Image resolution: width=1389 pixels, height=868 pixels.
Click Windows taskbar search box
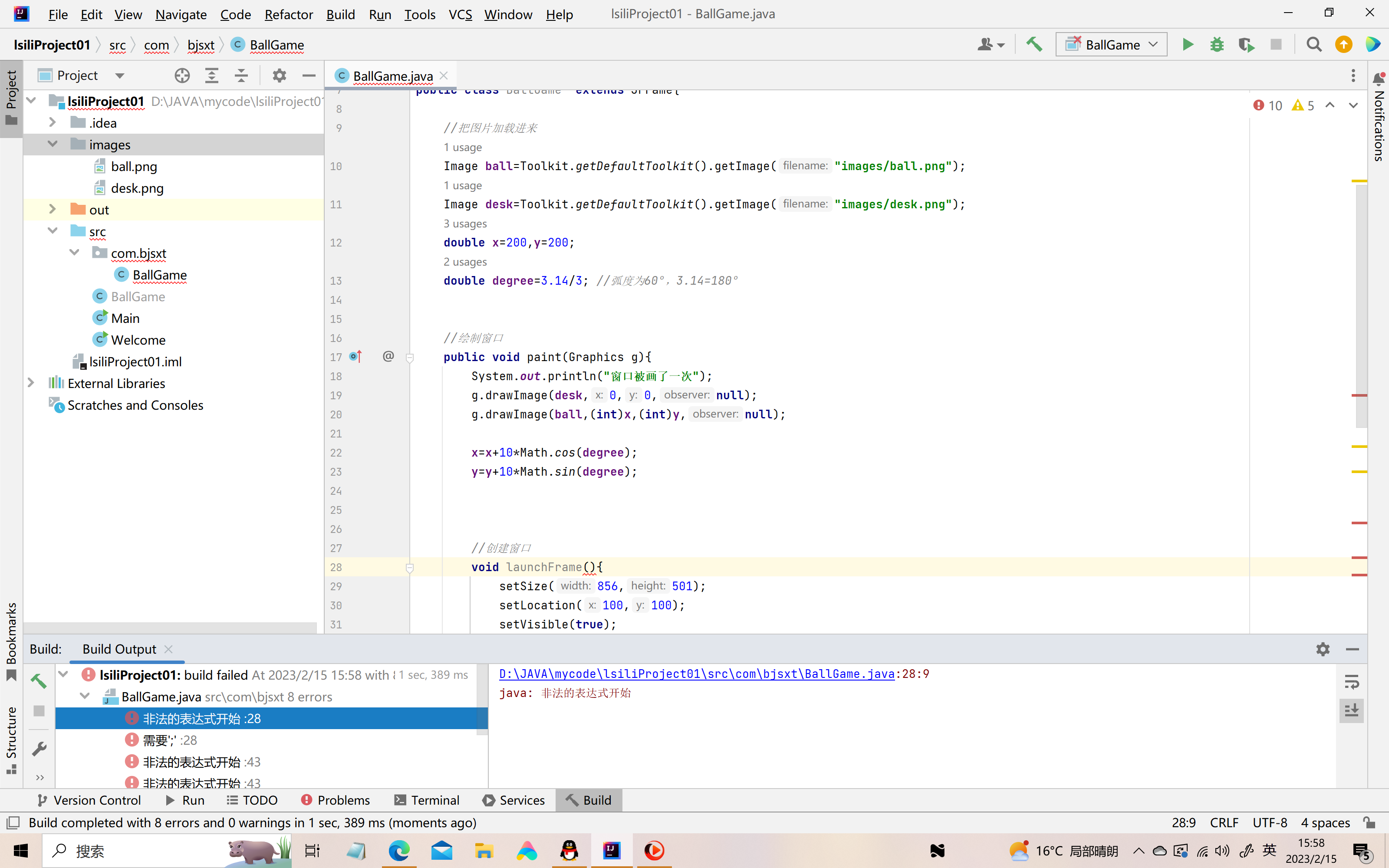point(166,851)
